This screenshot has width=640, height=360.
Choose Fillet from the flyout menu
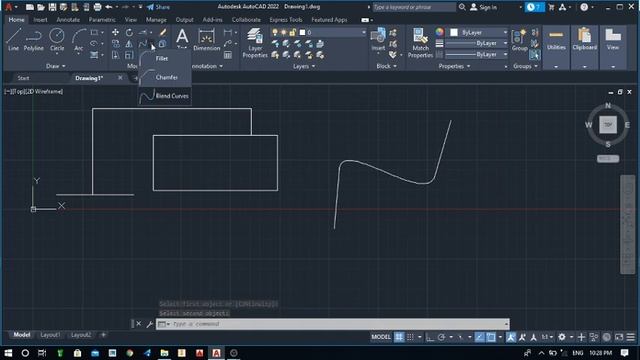[164, 58]
